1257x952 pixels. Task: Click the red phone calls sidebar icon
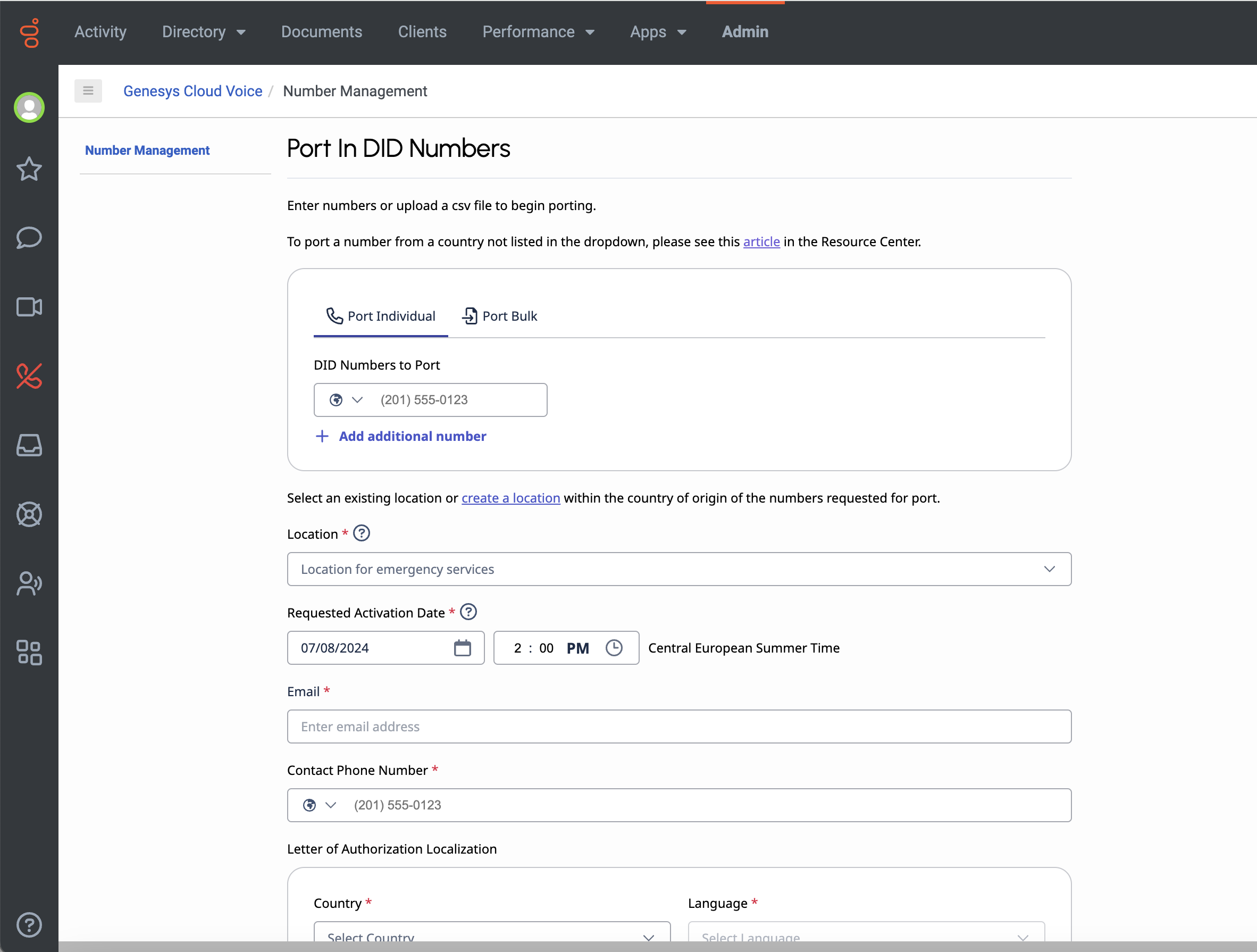[29, 376]
